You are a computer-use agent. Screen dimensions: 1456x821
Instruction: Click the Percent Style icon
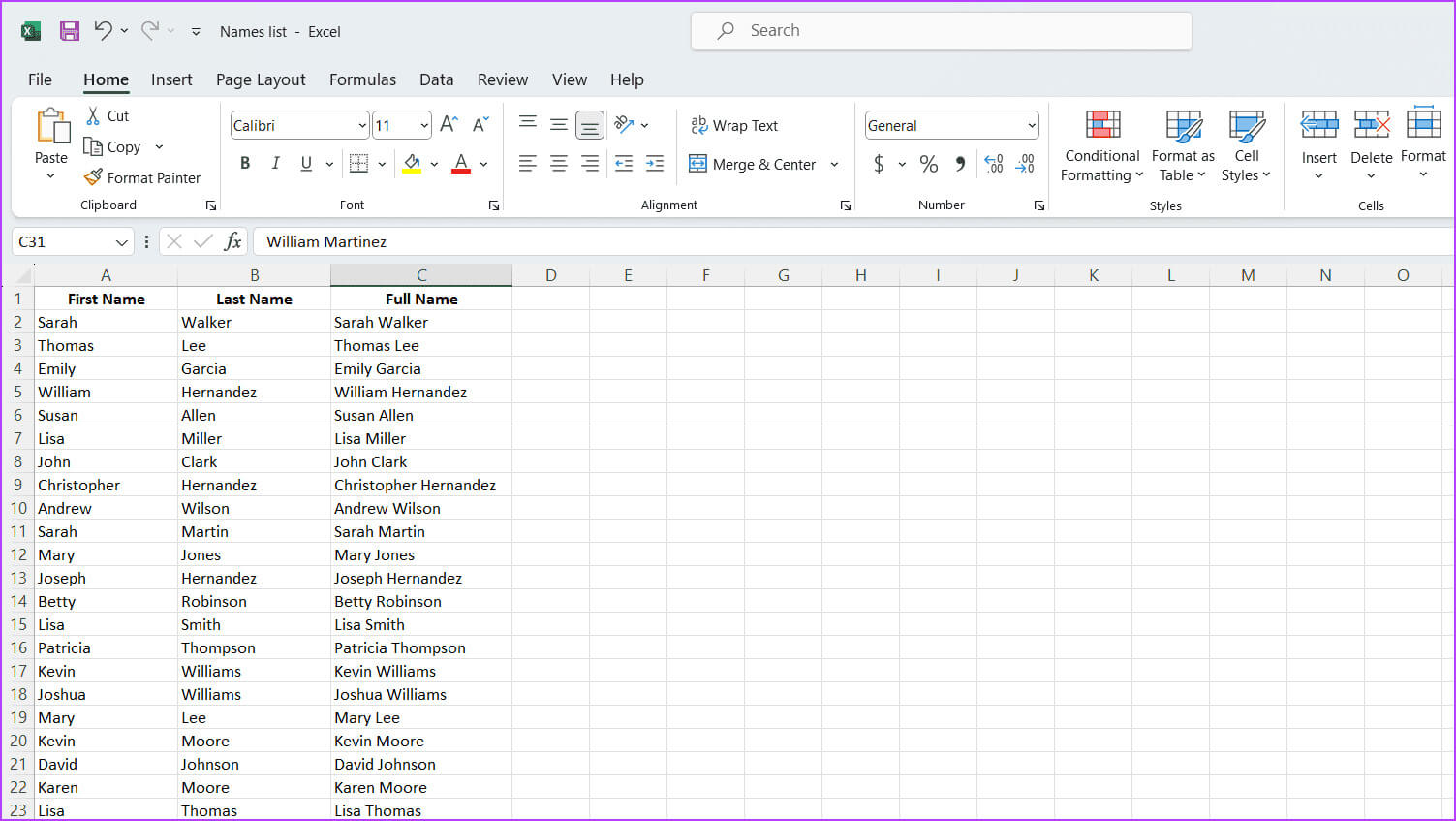(x=928, y=164)
